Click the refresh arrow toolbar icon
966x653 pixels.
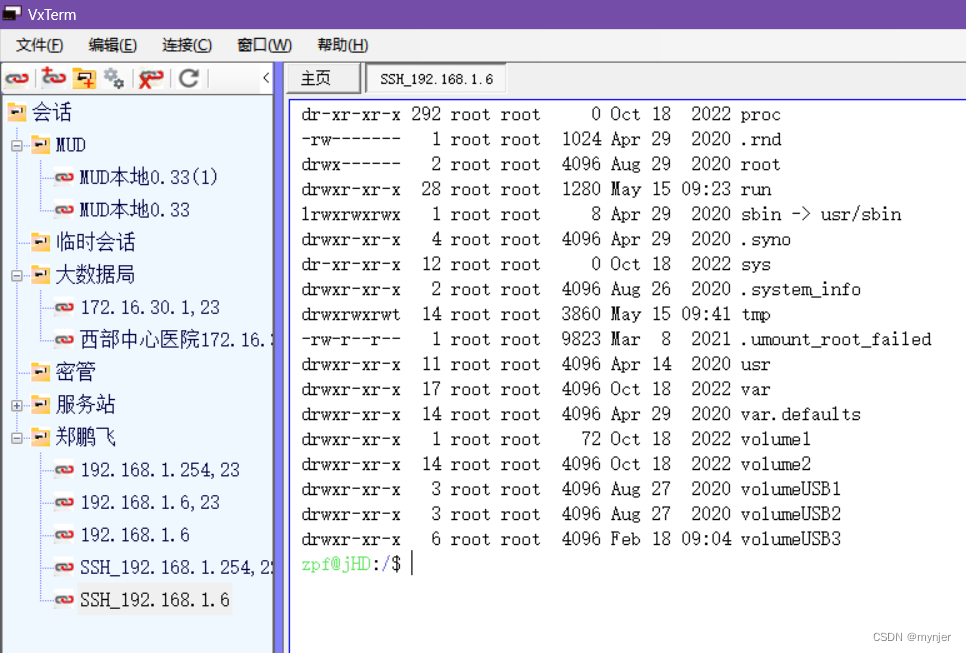[189, 78]
